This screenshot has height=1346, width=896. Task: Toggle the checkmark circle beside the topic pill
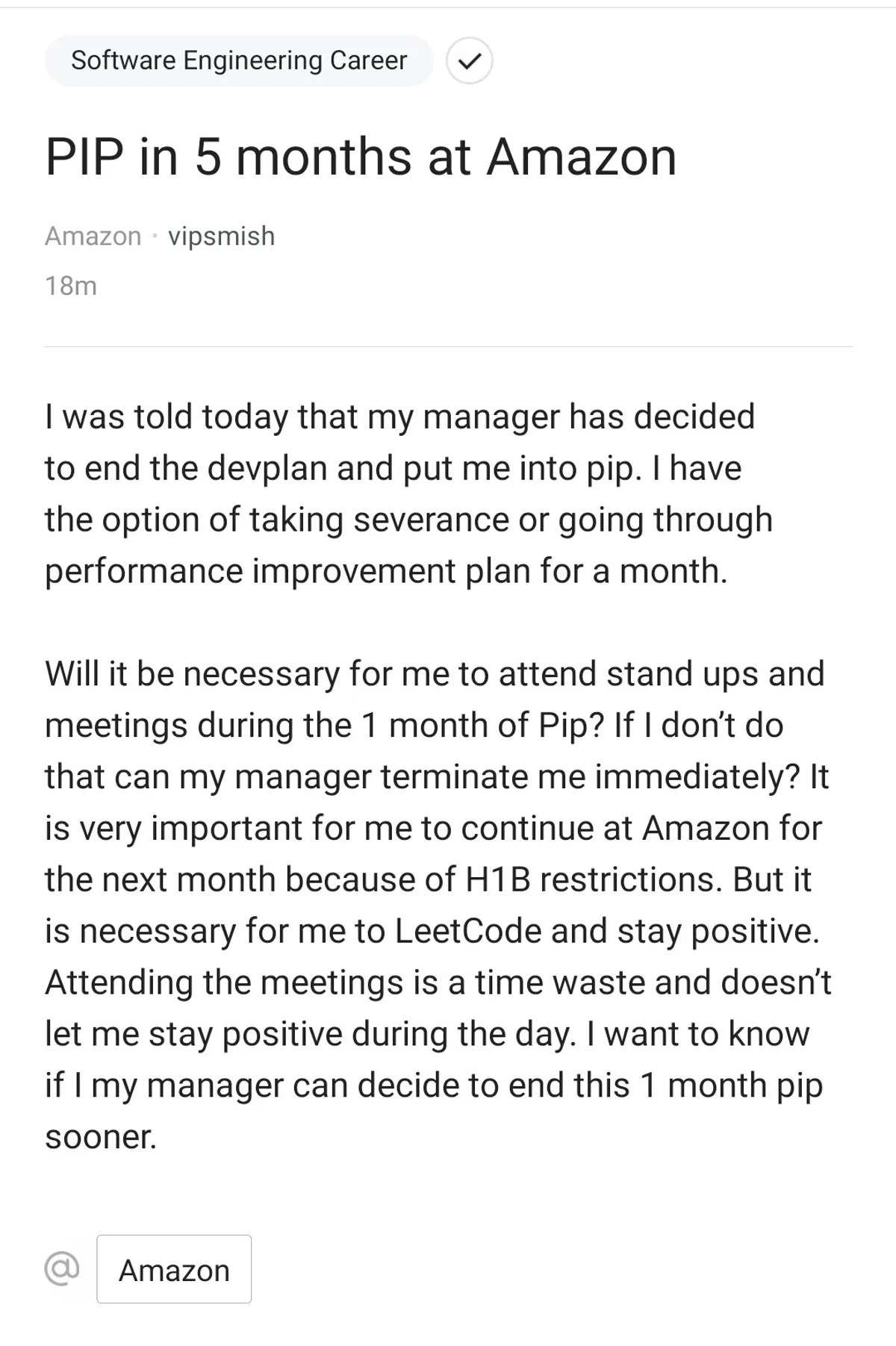click(469, 61)
